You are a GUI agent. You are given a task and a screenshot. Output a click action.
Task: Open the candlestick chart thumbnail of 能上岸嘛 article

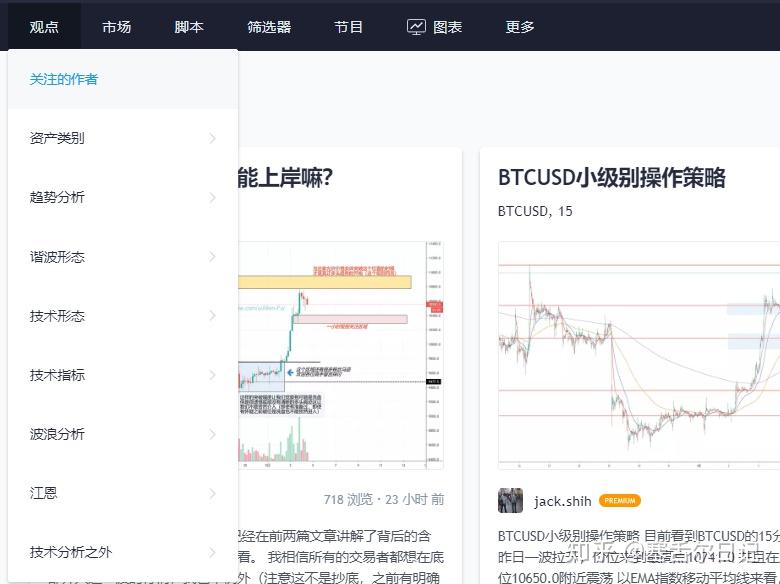(x=341, y=355)
